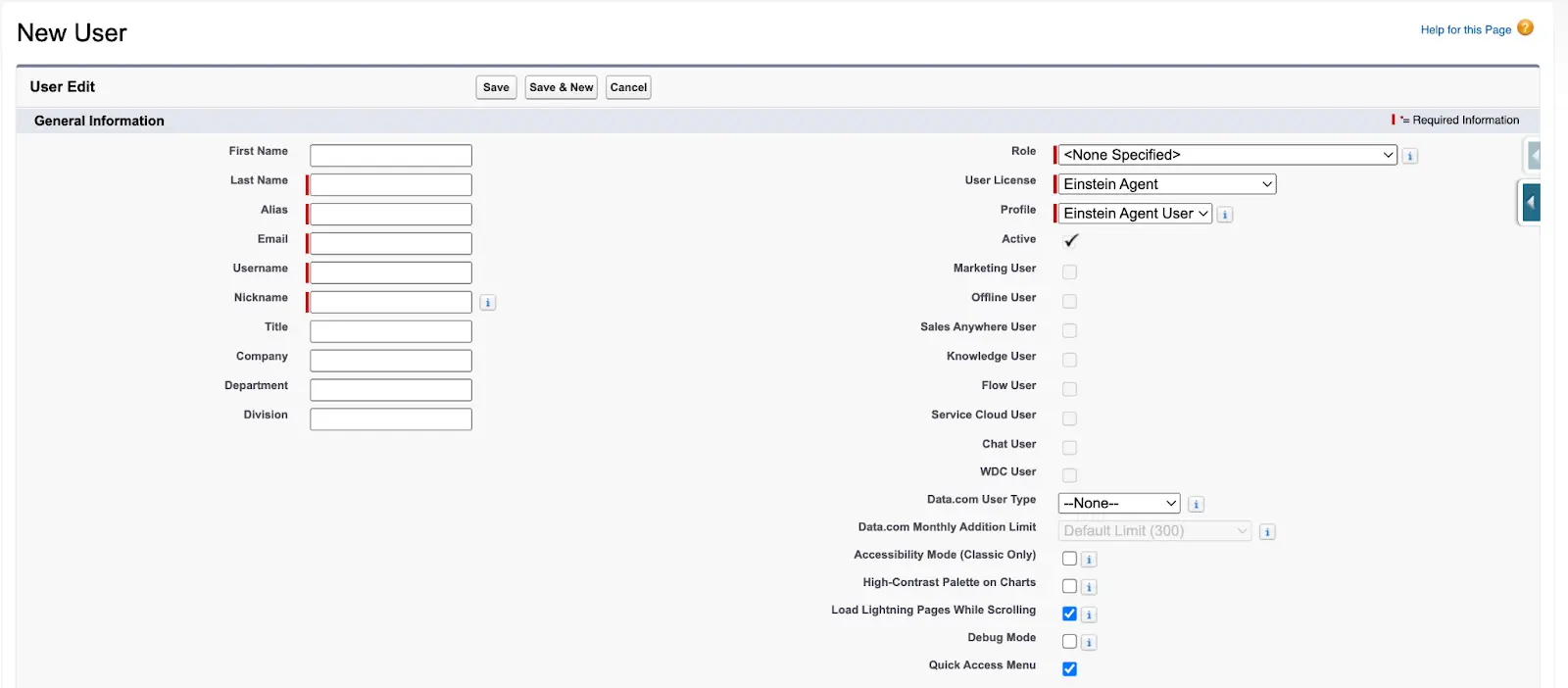The height and width of the screenshot is (688, 1568).
Task: Tick the Flow User checkbox
Action: pyautogui.click(x=1069, y=389)
